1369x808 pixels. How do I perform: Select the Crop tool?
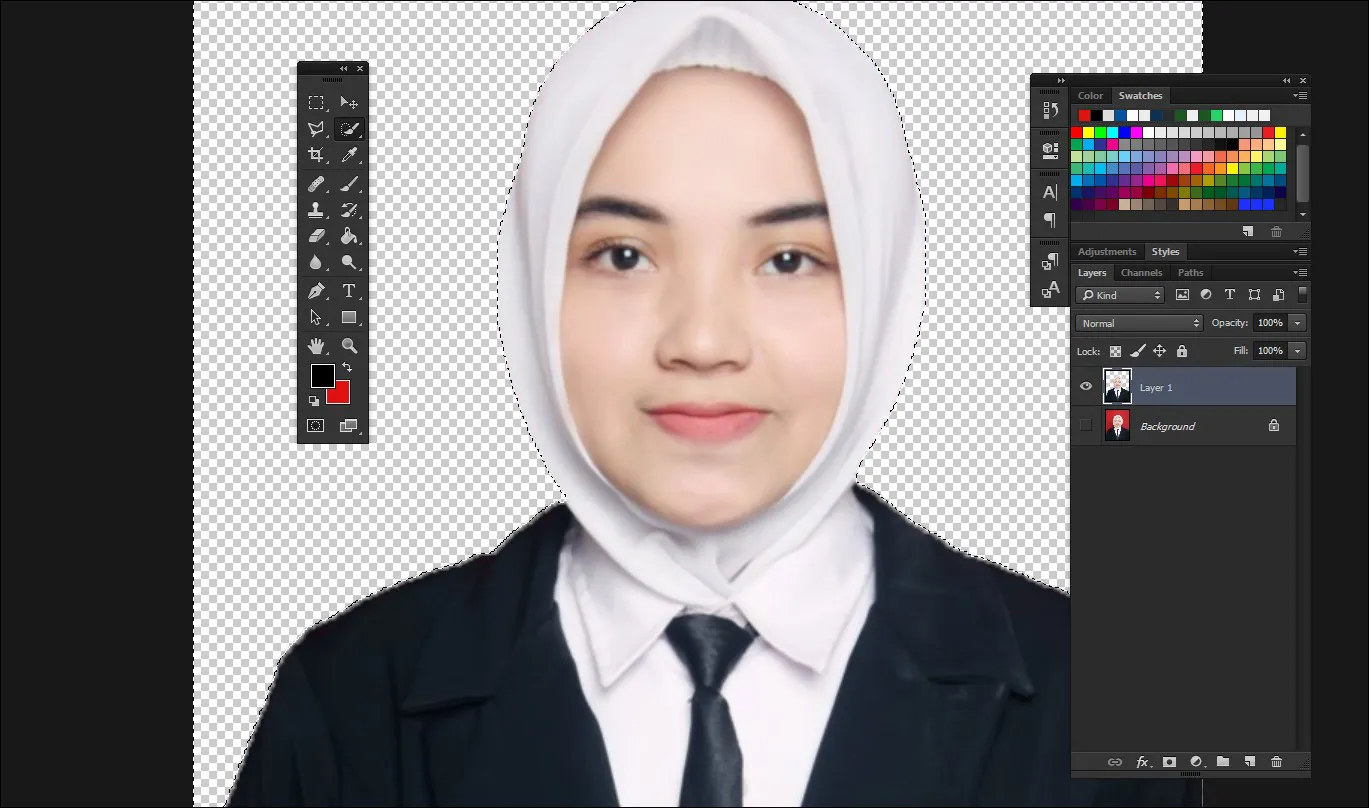pos(316,155)
